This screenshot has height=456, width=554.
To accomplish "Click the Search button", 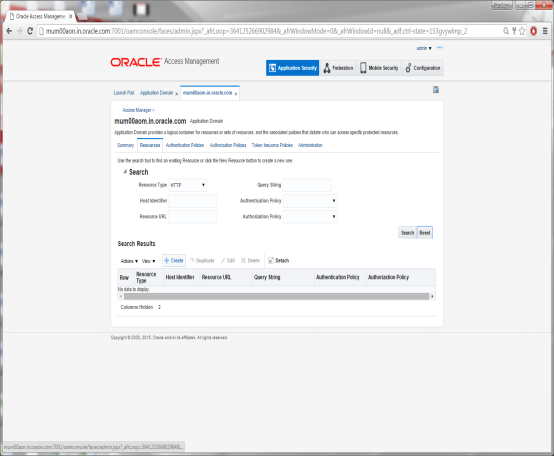I will (407, 233).
